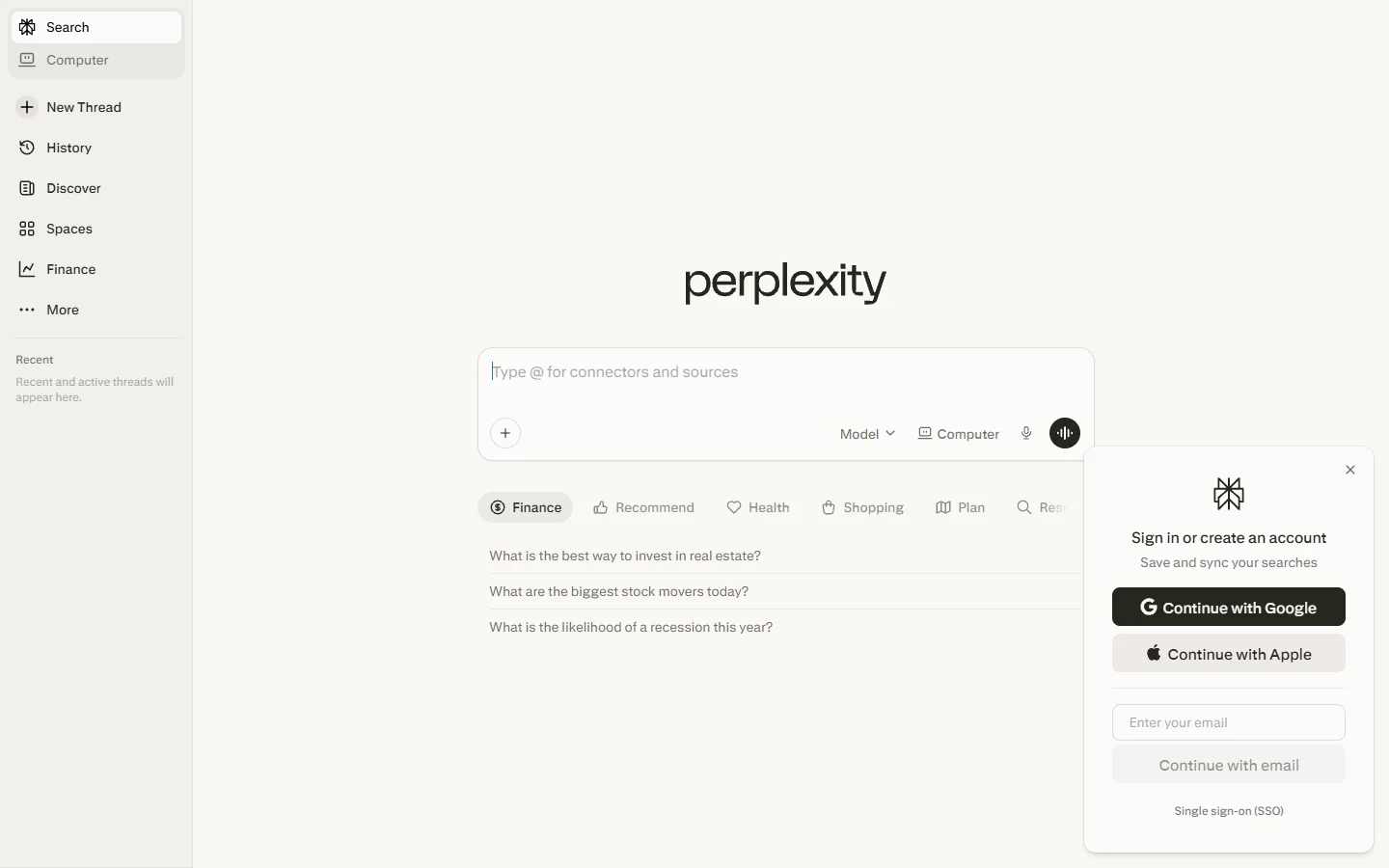Switch to the Shopping suggestions tab
The height and width of the screenshot is (868, 1389).
point(862,507)
